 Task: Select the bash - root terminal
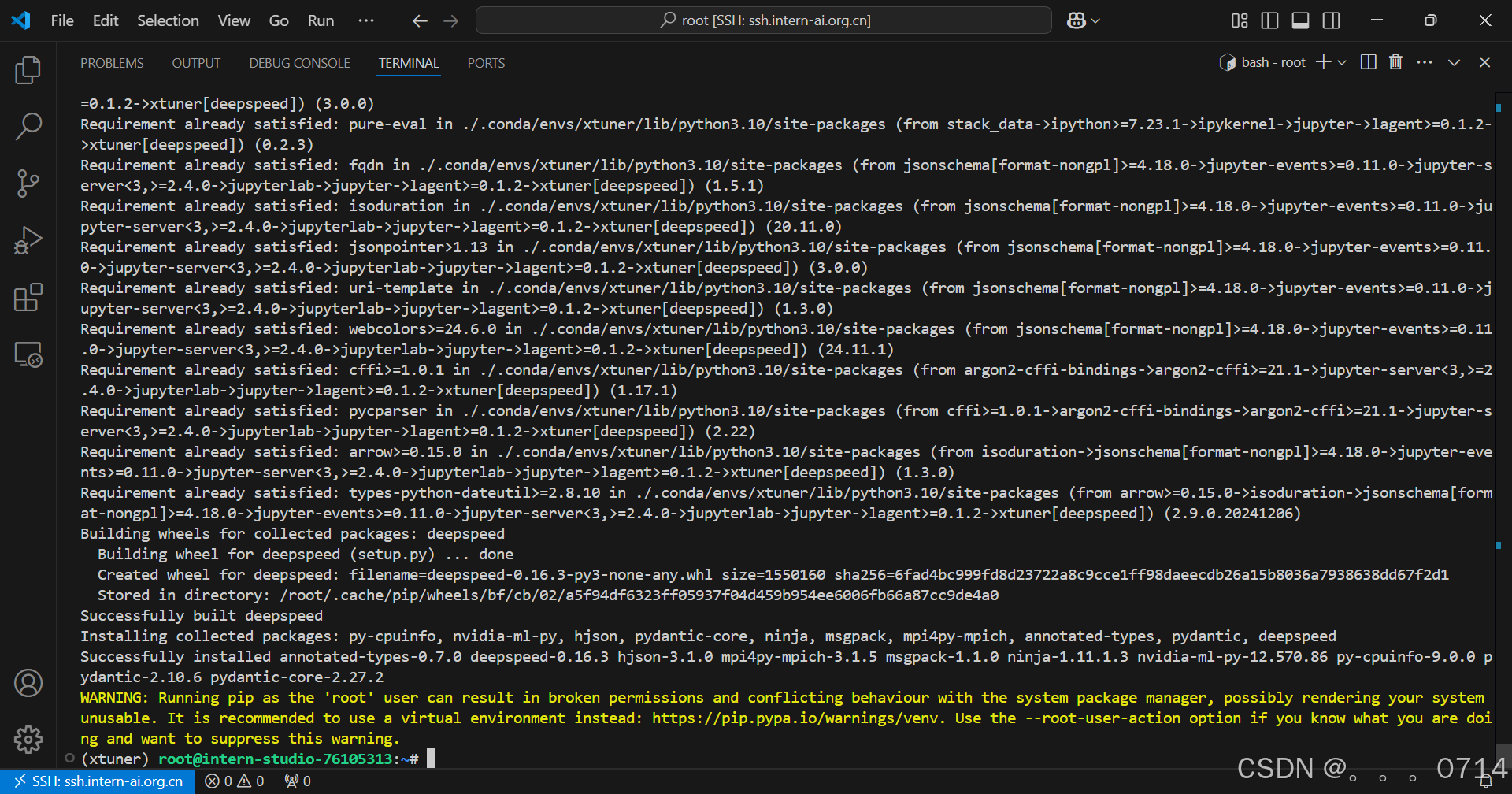point(1262,62)
